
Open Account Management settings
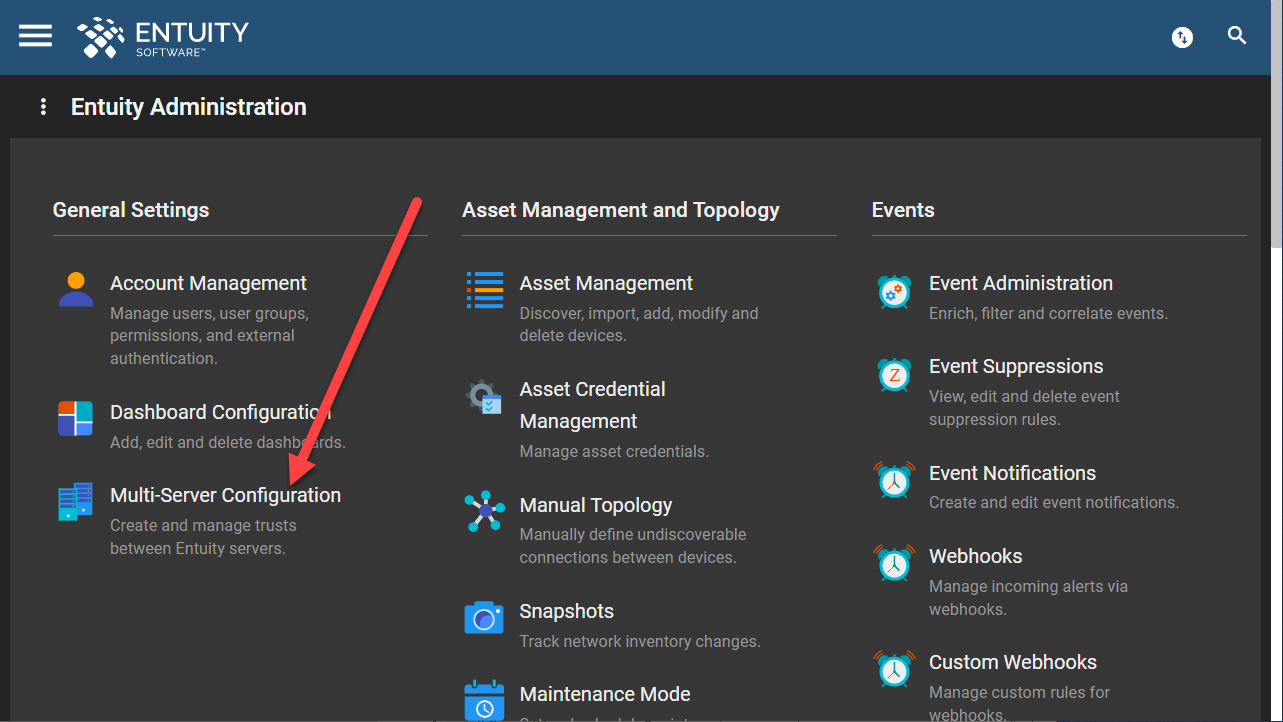(208, 283)
